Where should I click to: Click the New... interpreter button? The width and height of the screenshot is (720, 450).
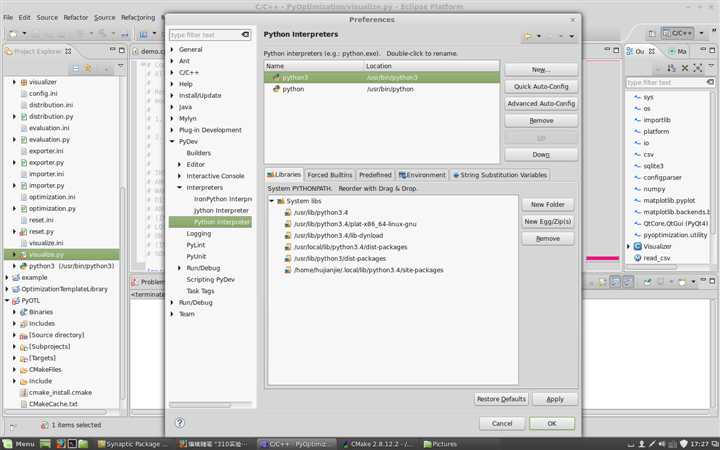coord(541,69)
